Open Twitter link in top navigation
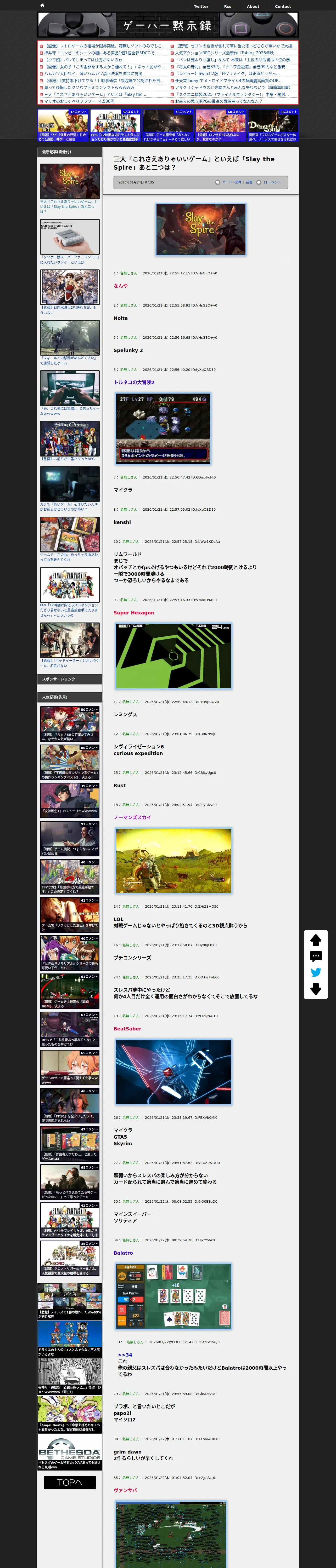The width and height of the screenshot is (336, 1568). [201, 7]
